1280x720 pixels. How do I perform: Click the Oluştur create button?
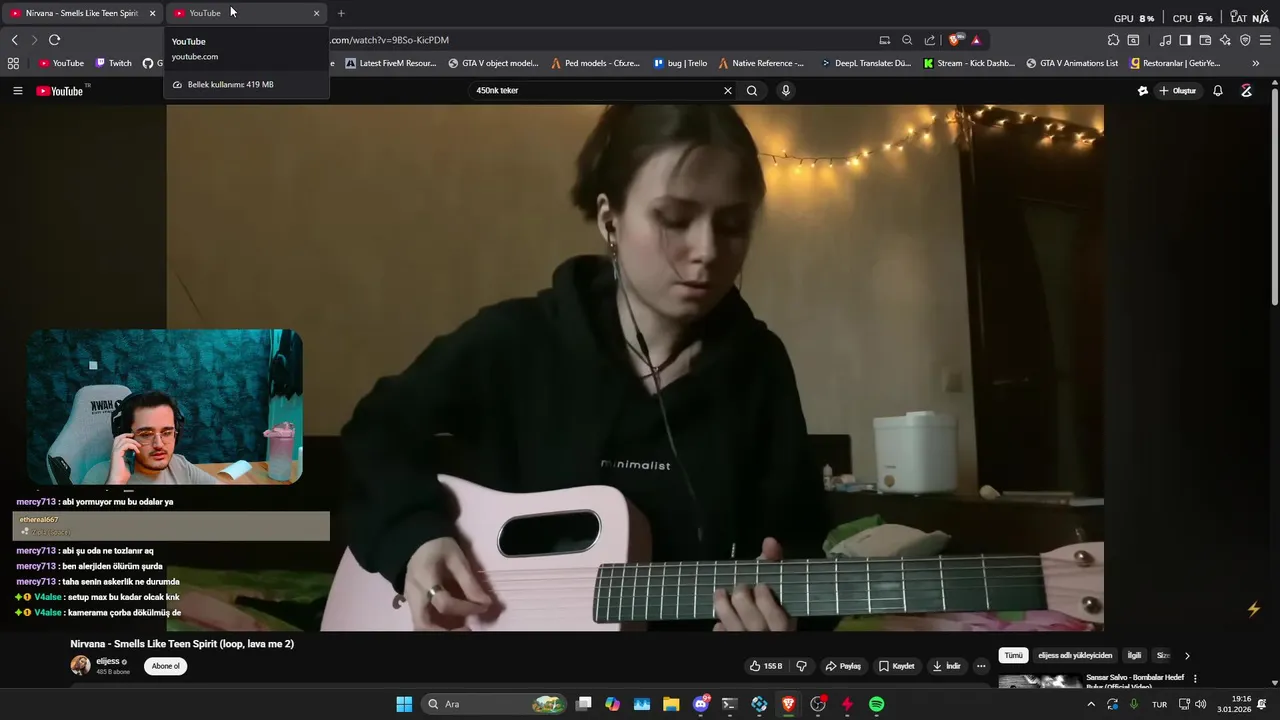[1178, 91]
